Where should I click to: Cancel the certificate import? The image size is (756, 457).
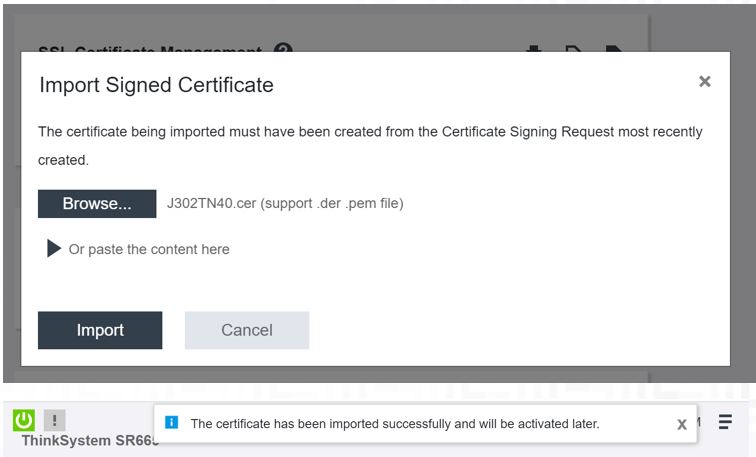pyautogui.click(x=247, y=330)
